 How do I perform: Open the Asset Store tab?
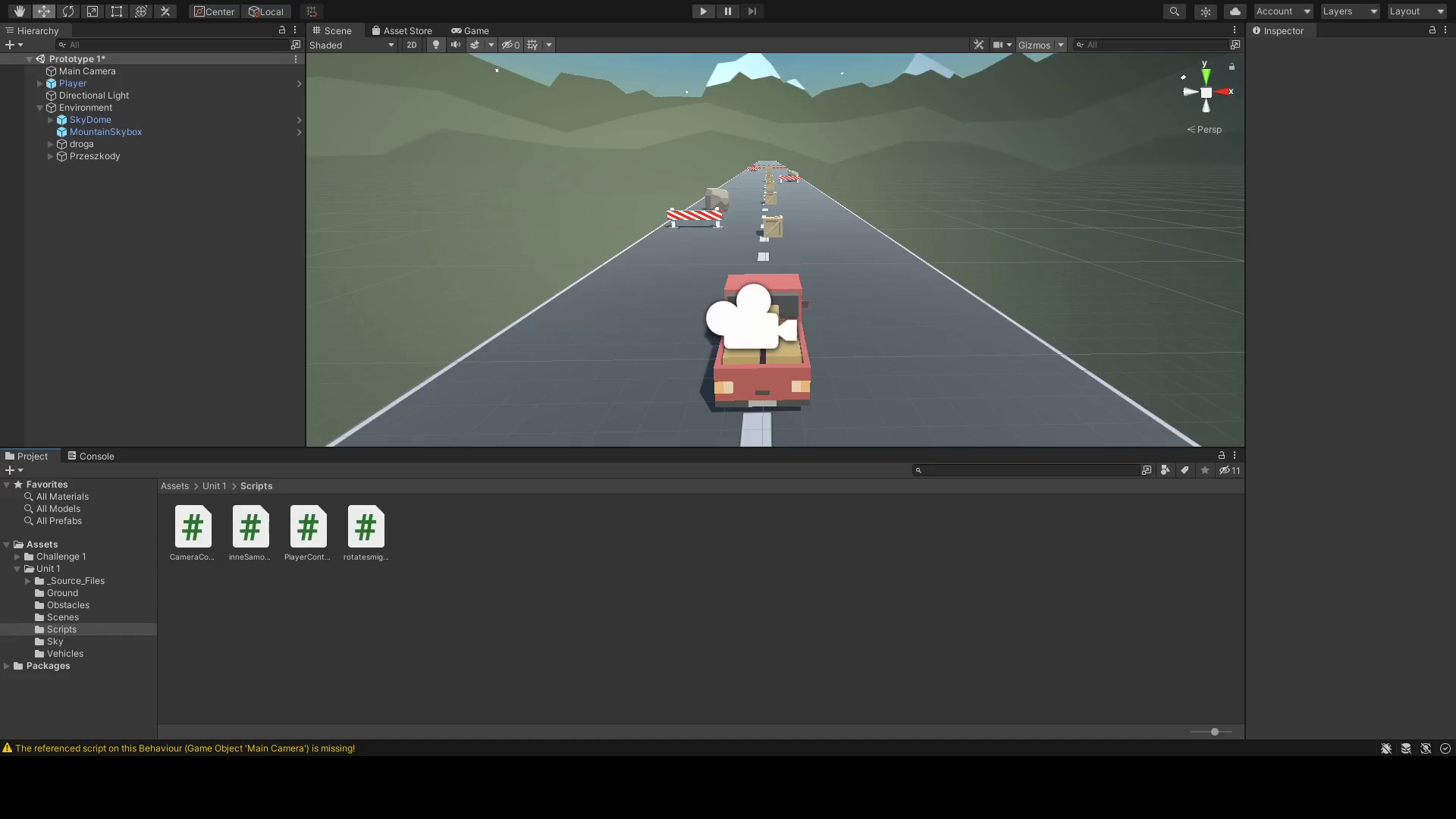pos(402,30)
